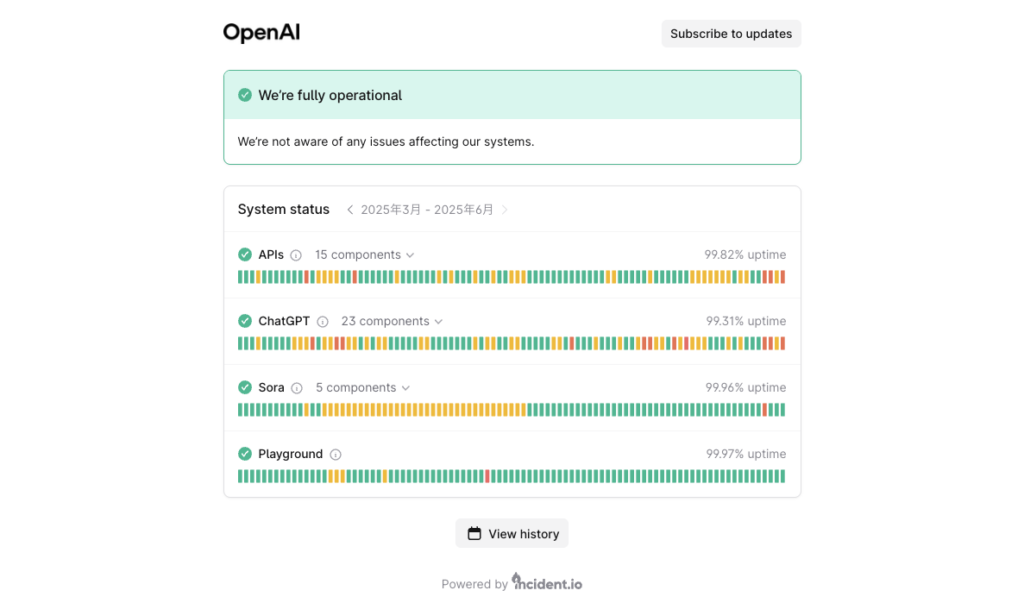Viewport: 1024px width, 603px height.
Task: Expand the ChatGPT 23 components list
Action: coord(392,321)
